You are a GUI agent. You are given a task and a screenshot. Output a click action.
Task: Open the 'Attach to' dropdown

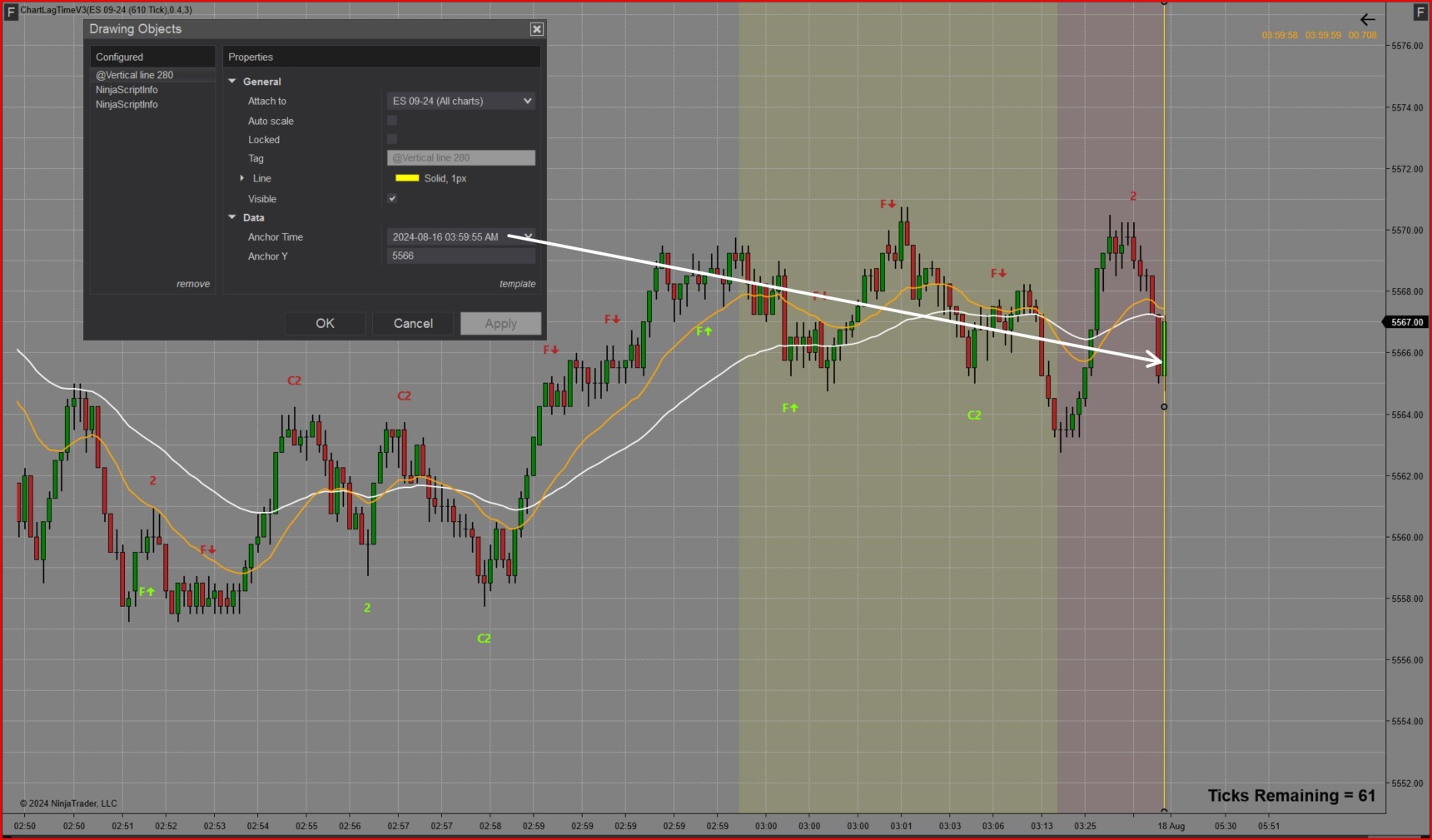(461, 101)
